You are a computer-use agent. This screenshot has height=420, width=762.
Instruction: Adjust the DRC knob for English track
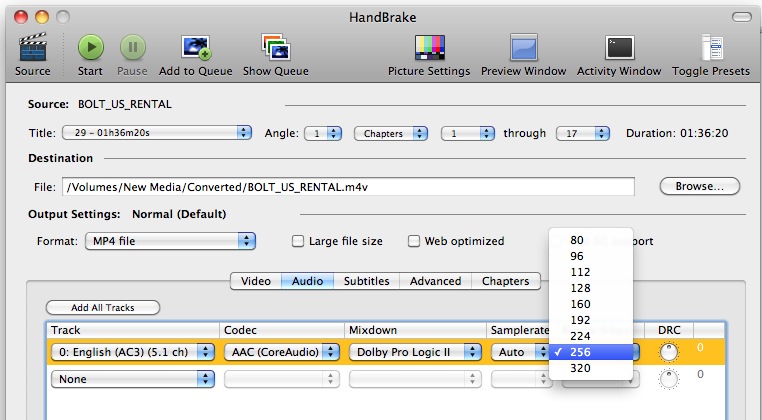(x=669, y=352)
